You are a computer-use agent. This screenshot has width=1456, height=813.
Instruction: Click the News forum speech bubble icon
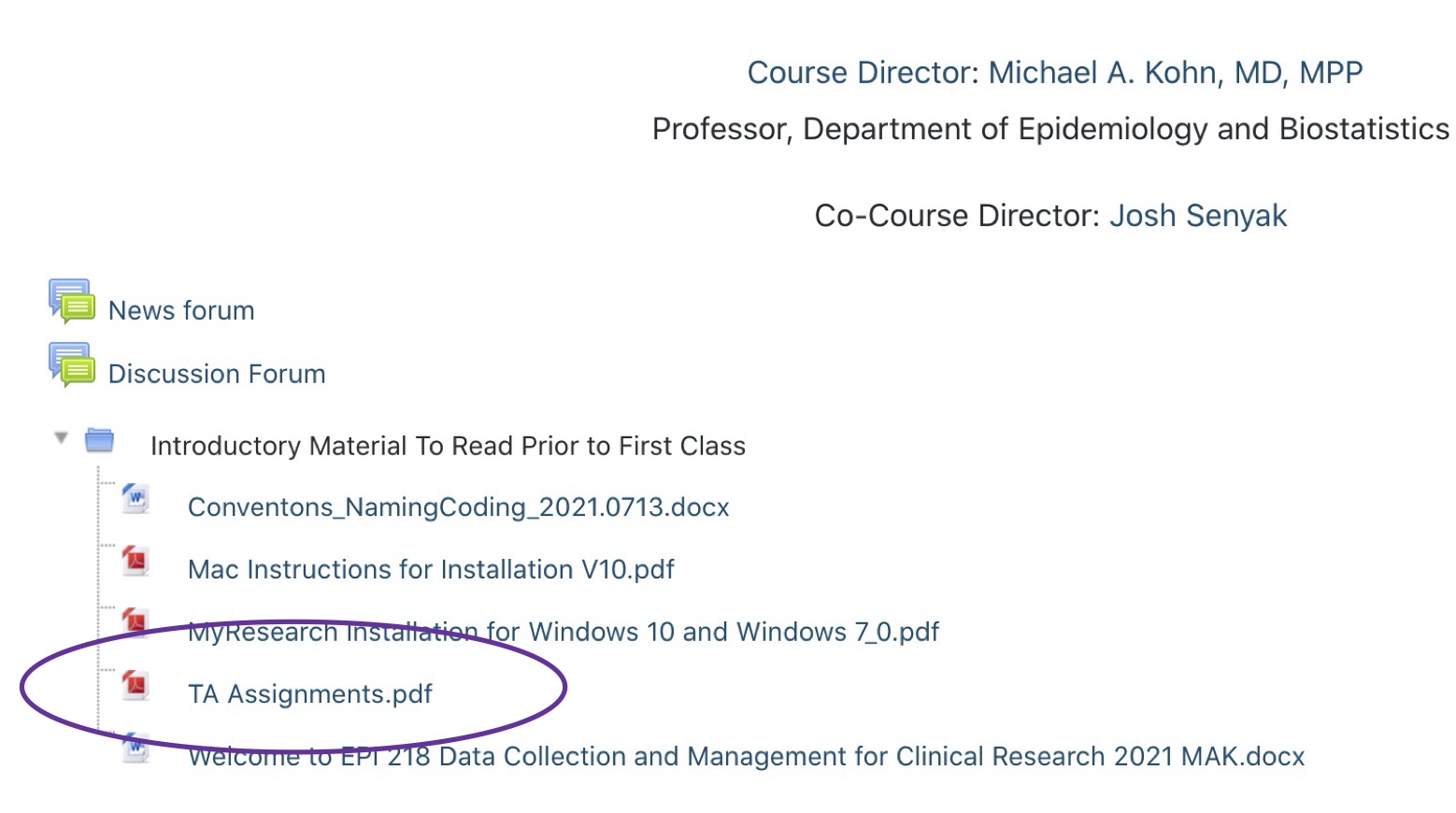72,301
